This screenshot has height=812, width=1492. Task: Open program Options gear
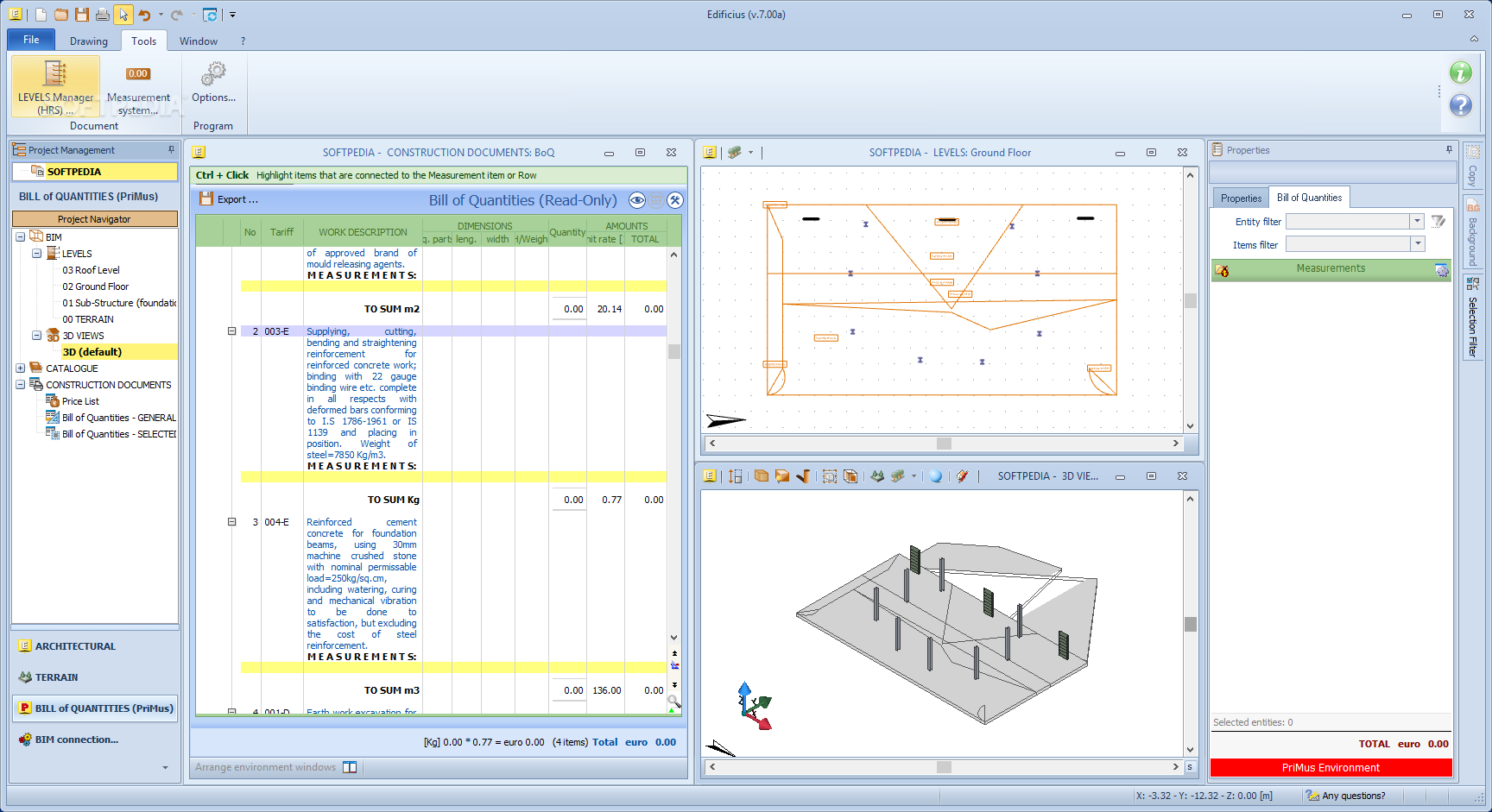point(213,82)
